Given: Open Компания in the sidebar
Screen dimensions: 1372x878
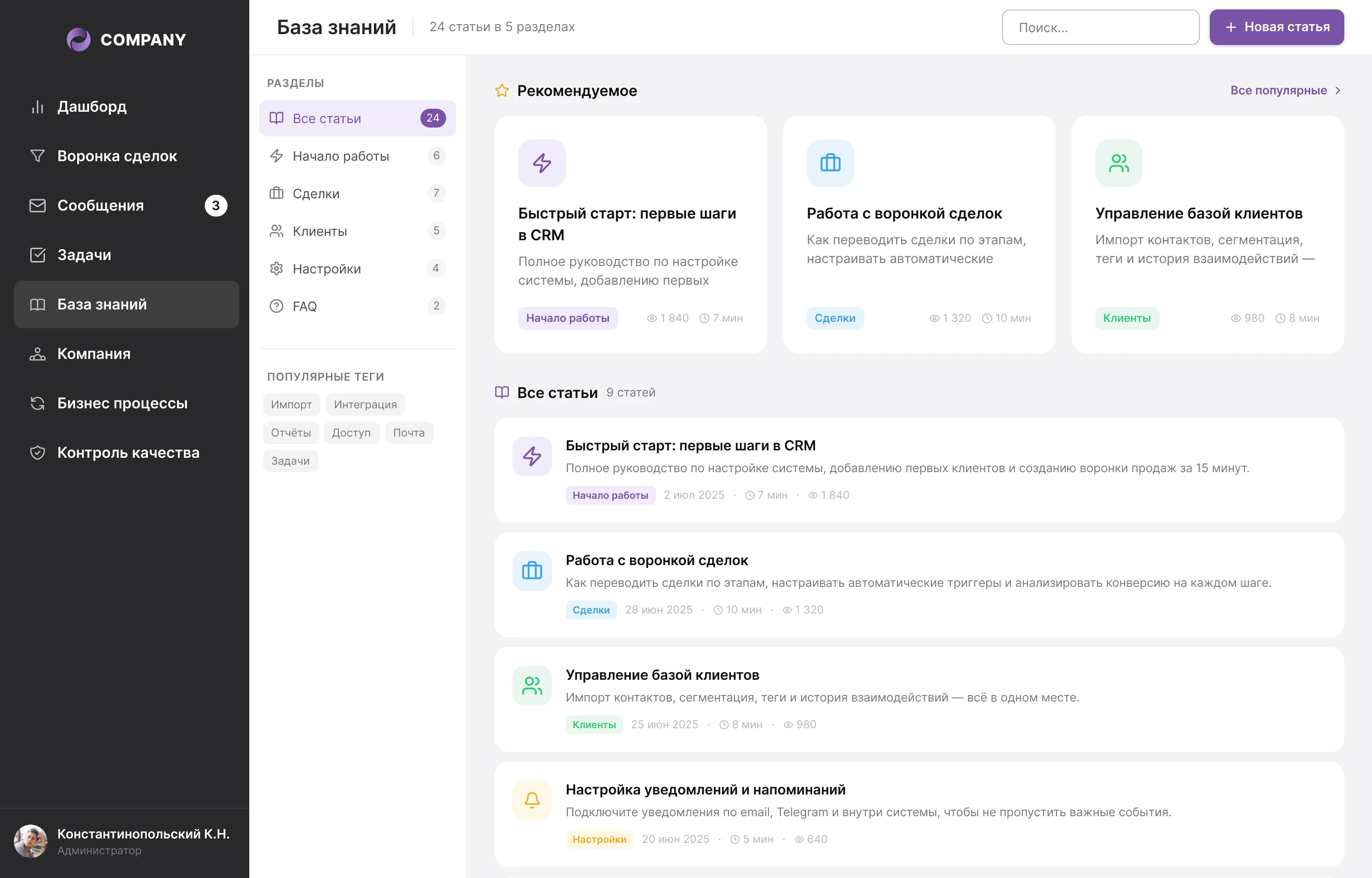Looking at the screenshot, I should 126,353.
